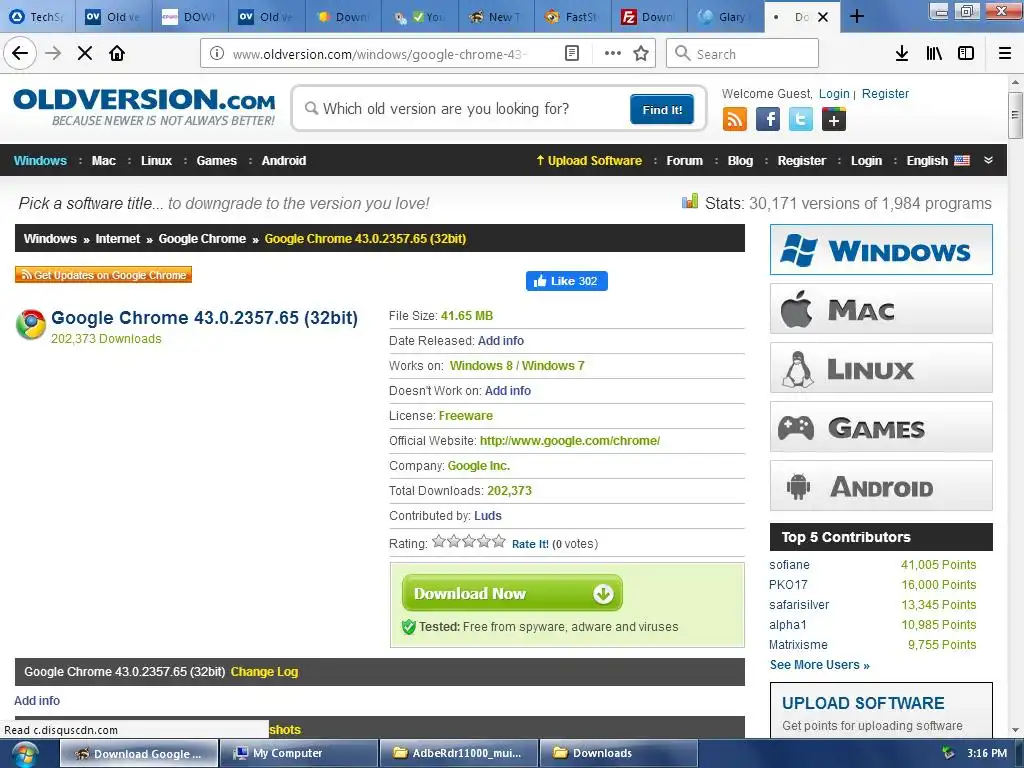The image size is (1024, 768).
Task: Click Get Updates on Google Chrome
Action: pos(103,275)
